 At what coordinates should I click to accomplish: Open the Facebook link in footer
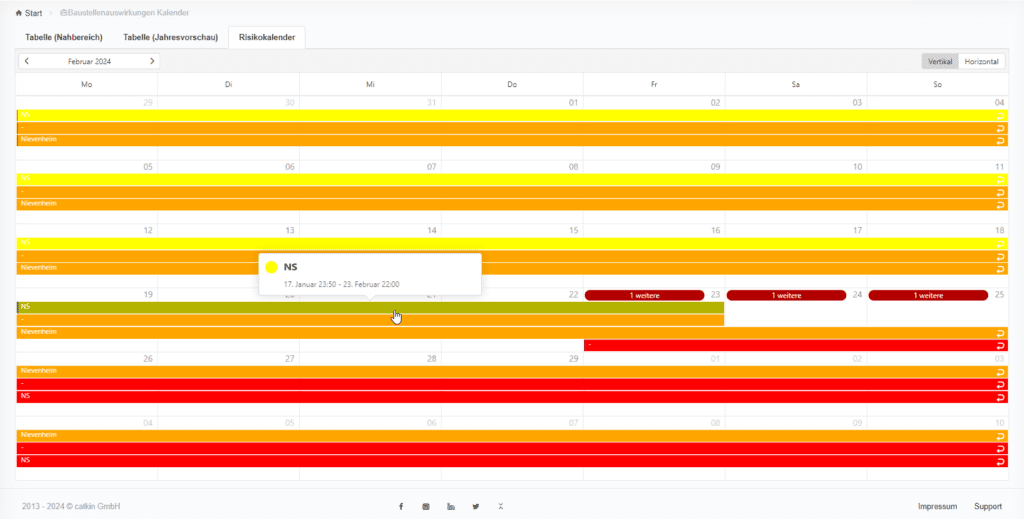[401, 507]
